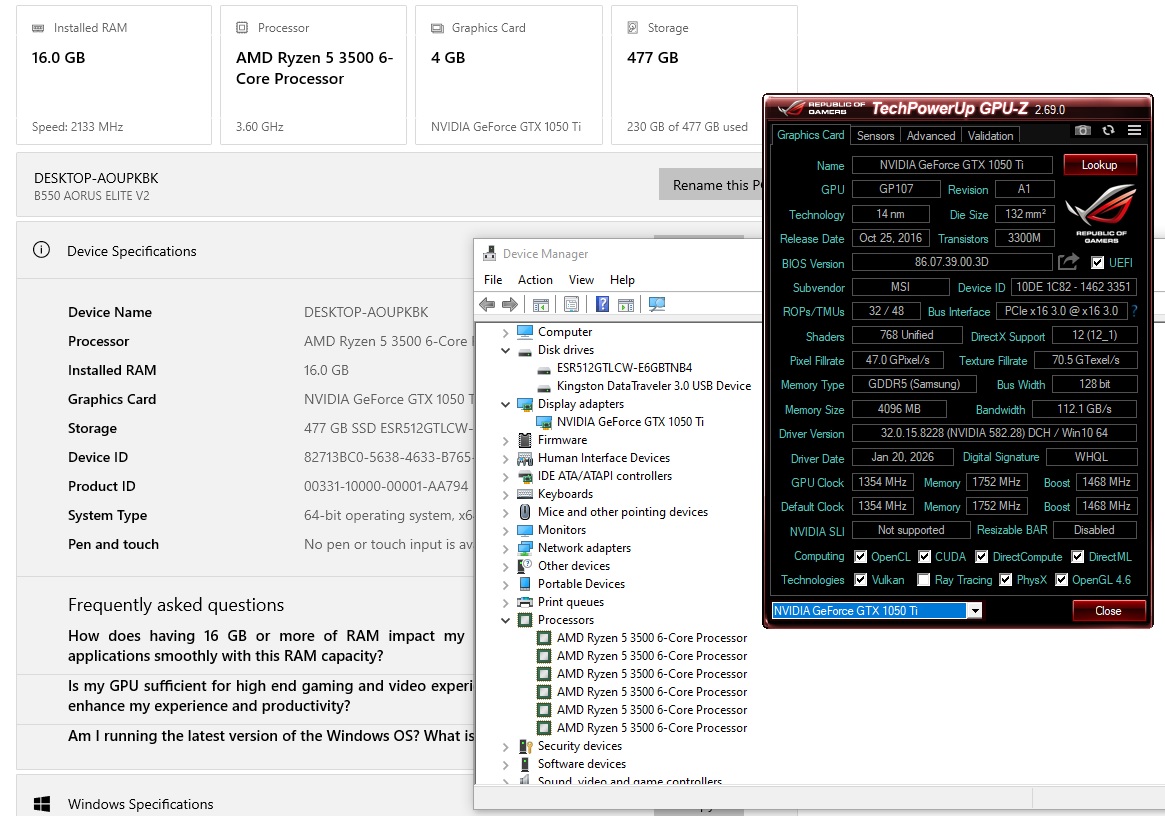Click the Device Manager title bar icon

pos(489,253)
